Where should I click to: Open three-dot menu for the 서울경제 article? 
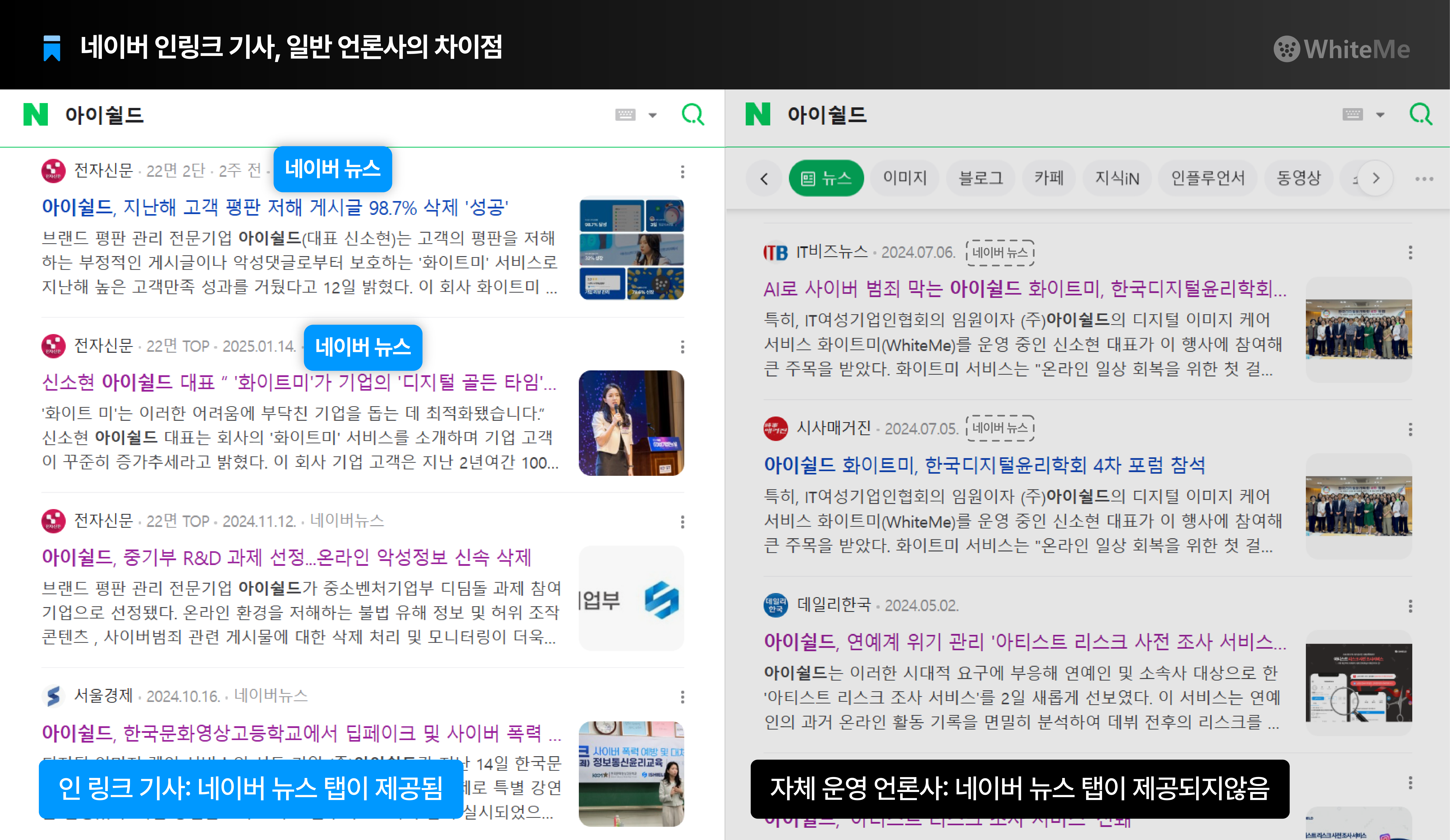[x=683, y=697]
